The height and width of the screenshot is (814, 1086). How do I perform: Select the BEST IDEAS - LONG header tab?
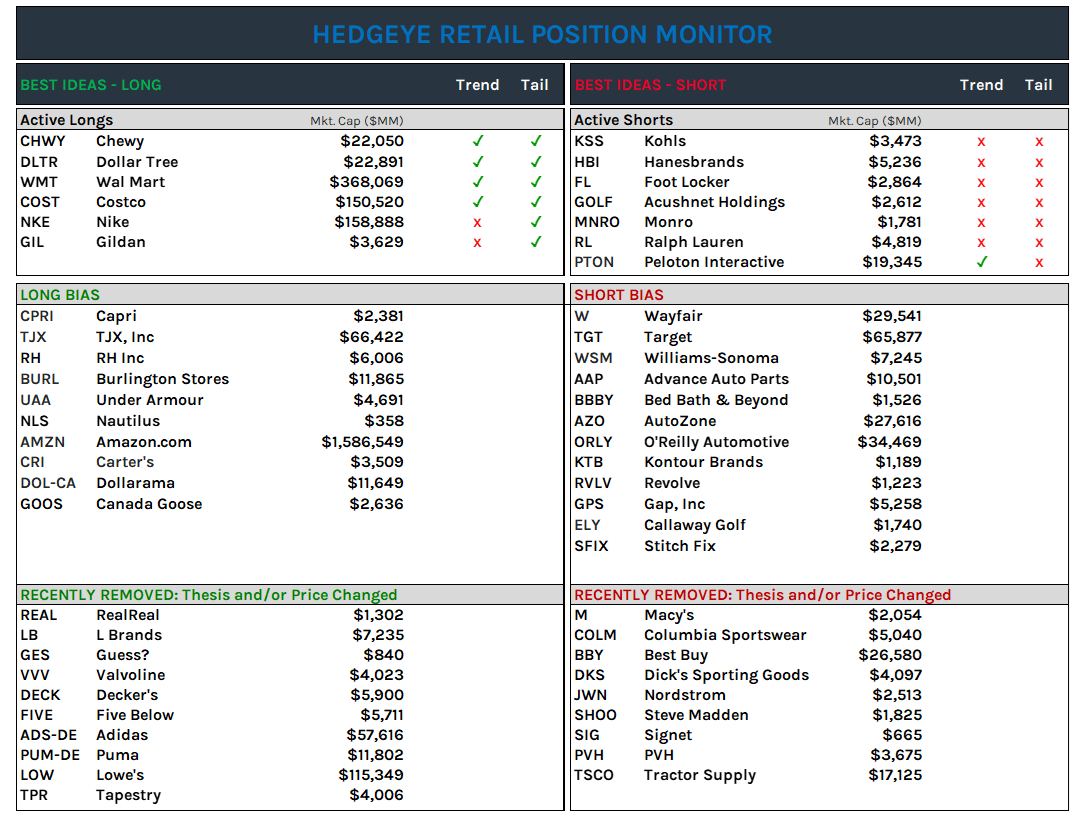90,84
